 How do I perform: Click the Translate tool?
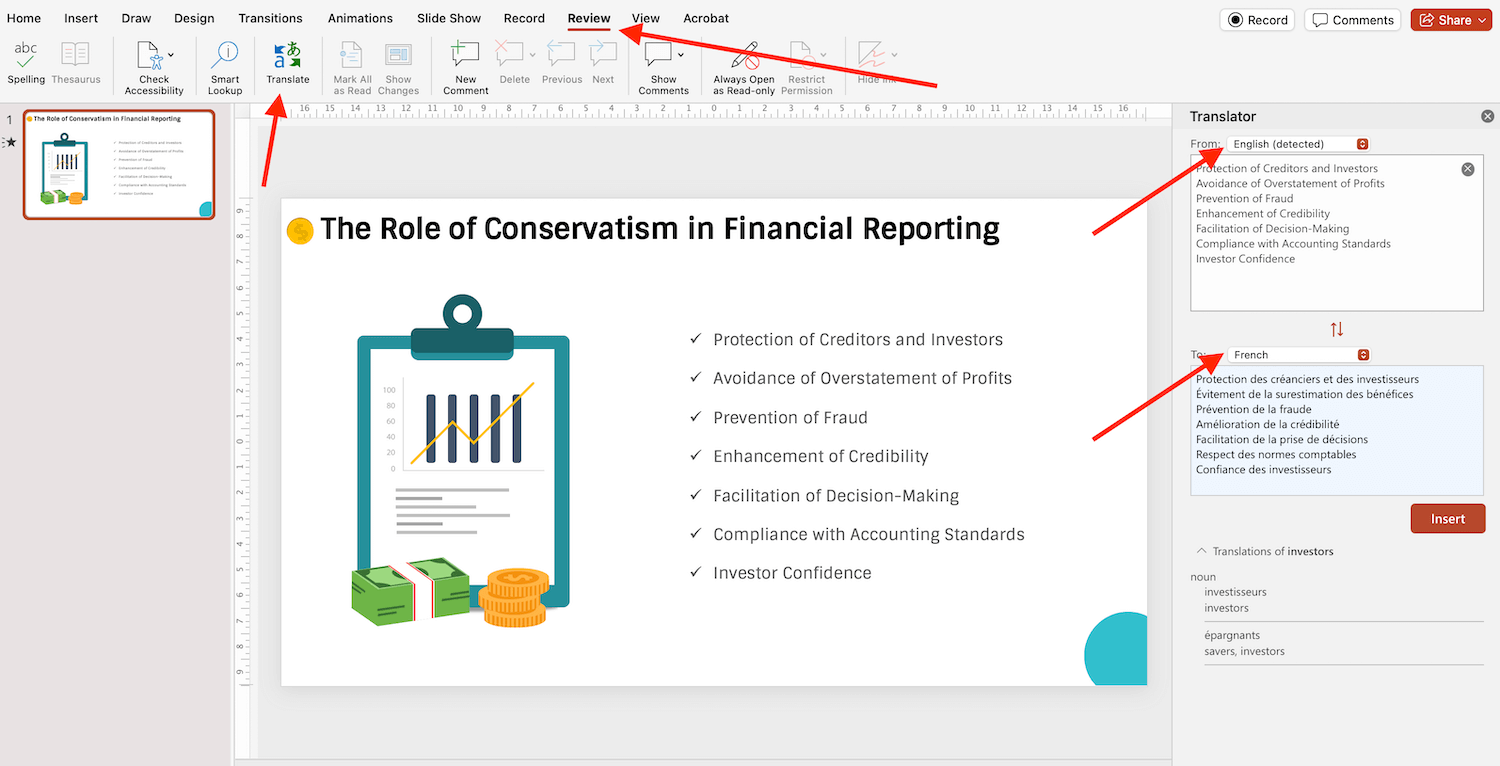(288, 63)
